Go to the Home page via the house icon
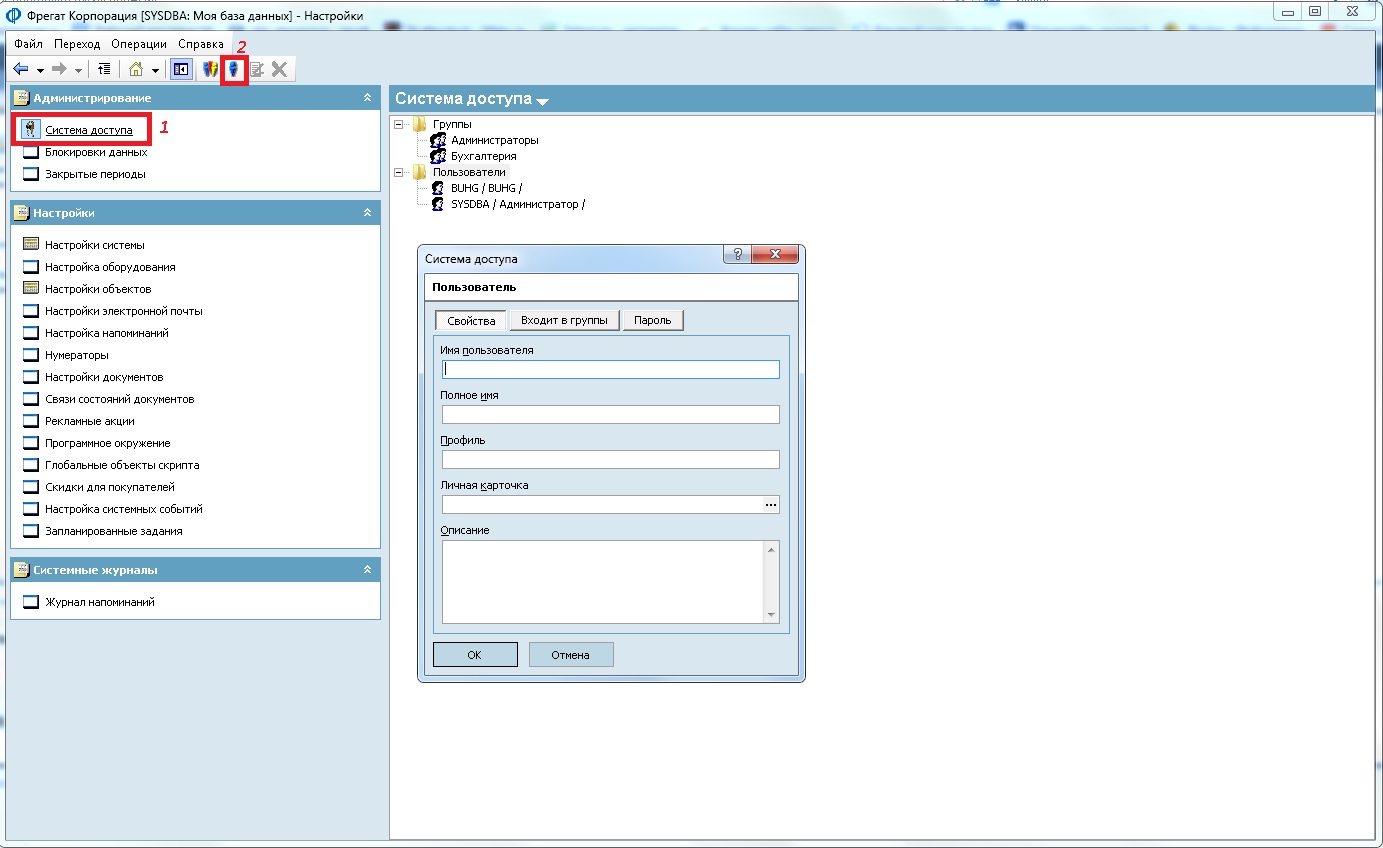Image resolution: width=1383 pixels, height=848 pixels. (136, 69)
